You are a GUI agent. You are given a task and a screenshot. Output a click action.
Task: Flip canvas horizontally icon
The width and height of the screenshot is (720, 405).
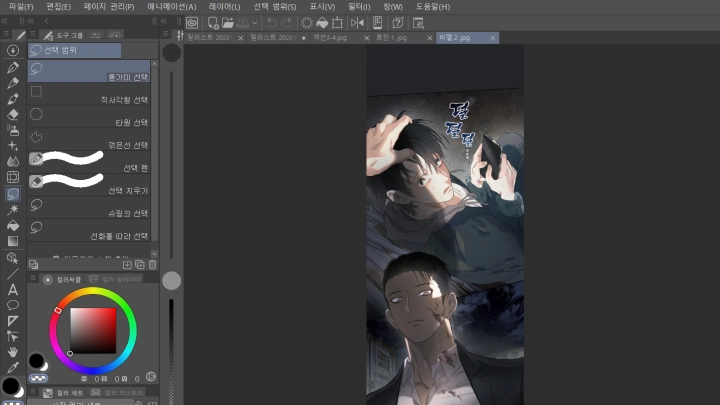click(x=357, y=22)
